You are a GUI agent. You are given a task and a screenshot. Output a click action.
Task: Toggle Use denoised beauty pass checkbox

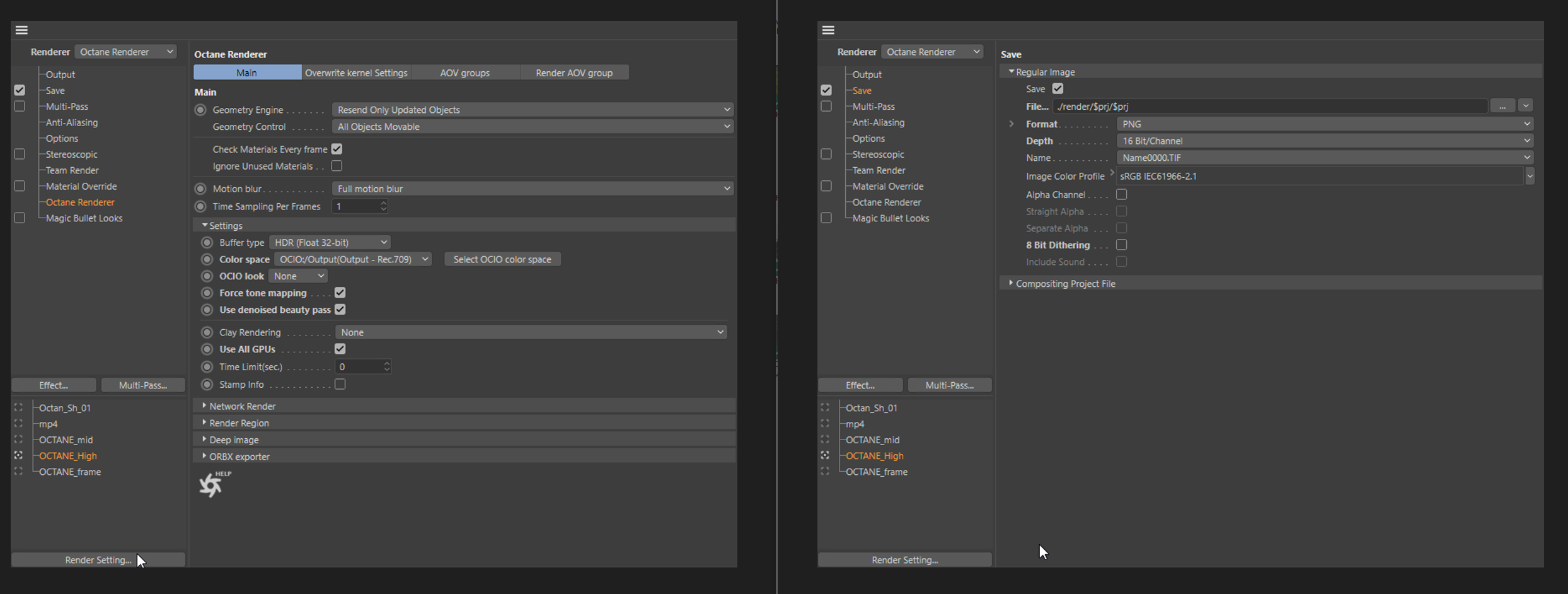340,310
